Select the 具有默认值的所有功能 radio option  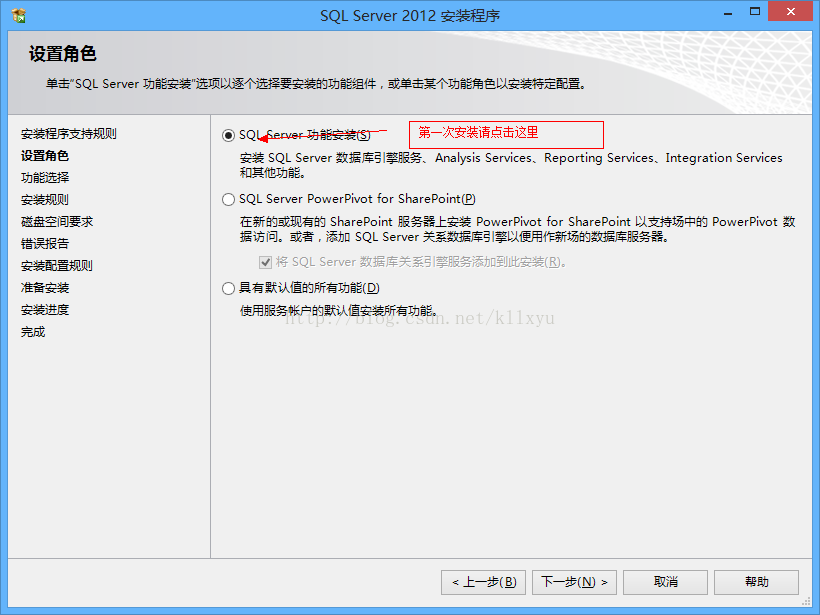pos(228,289)
